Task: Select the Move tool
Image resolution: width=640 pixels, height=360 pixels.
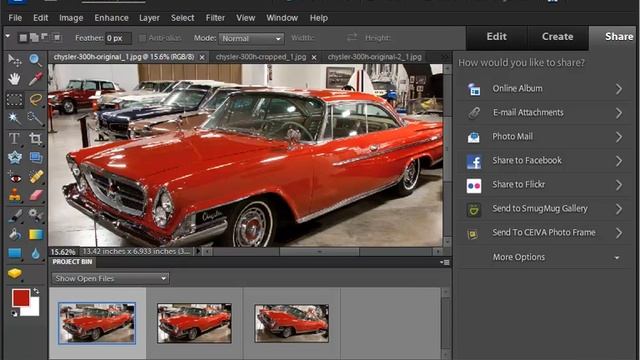Action: [x=14, y=60]
